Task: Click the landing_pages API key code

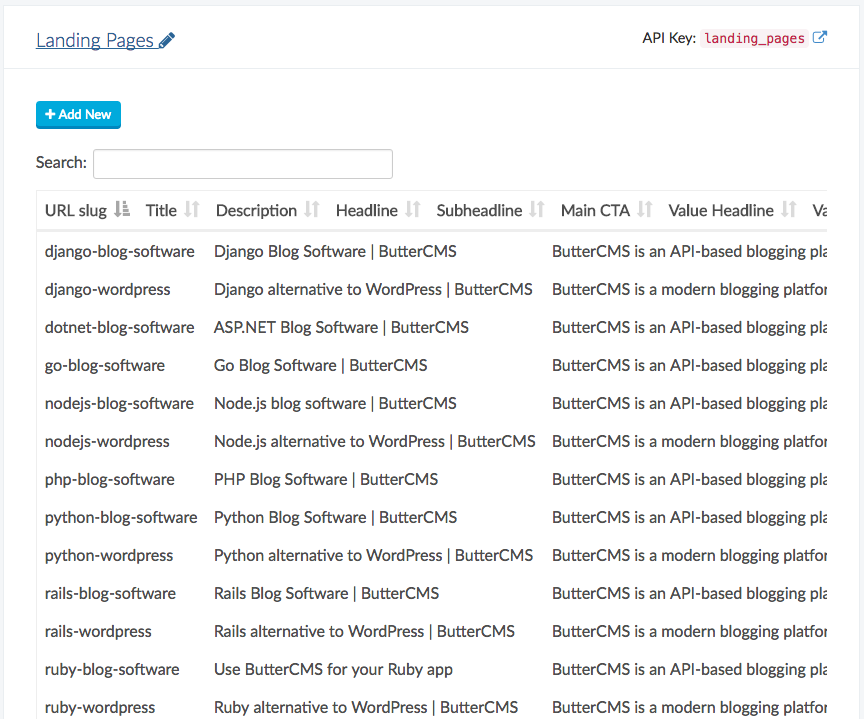Action: pyautogui.click(x=754, y=38)
